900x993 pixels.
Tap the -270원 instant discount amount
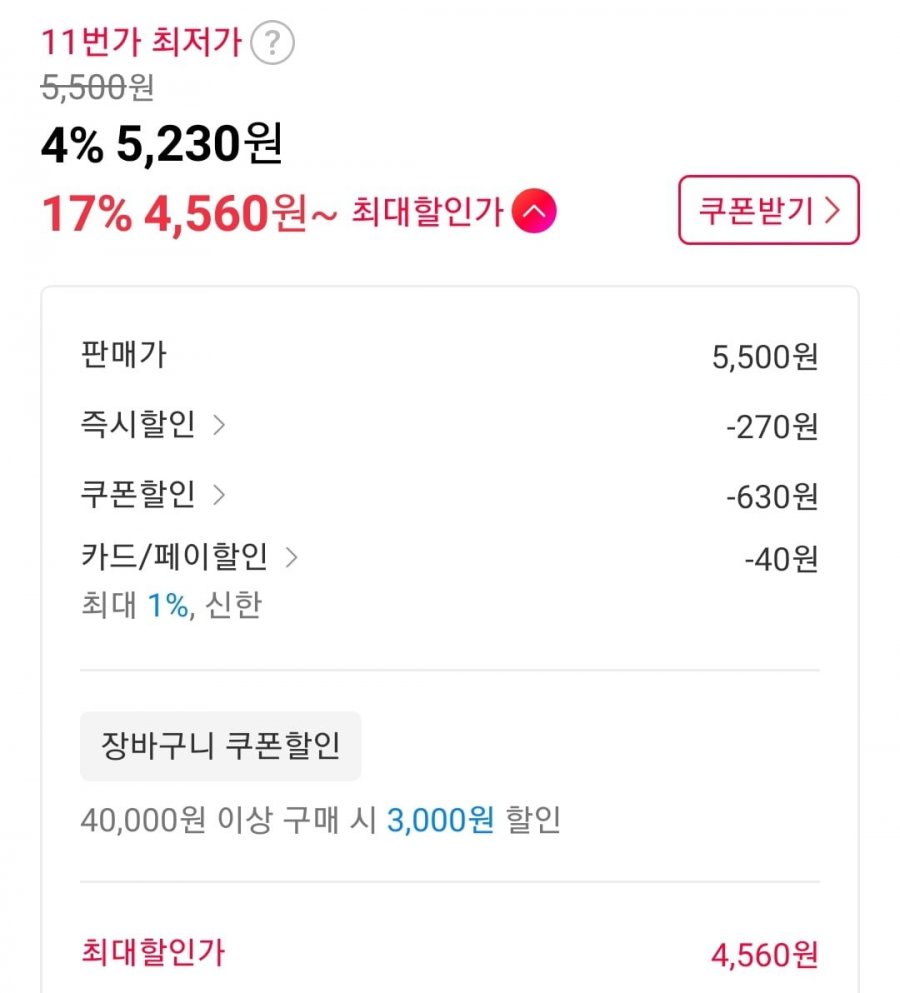click(x=772, y=427)
